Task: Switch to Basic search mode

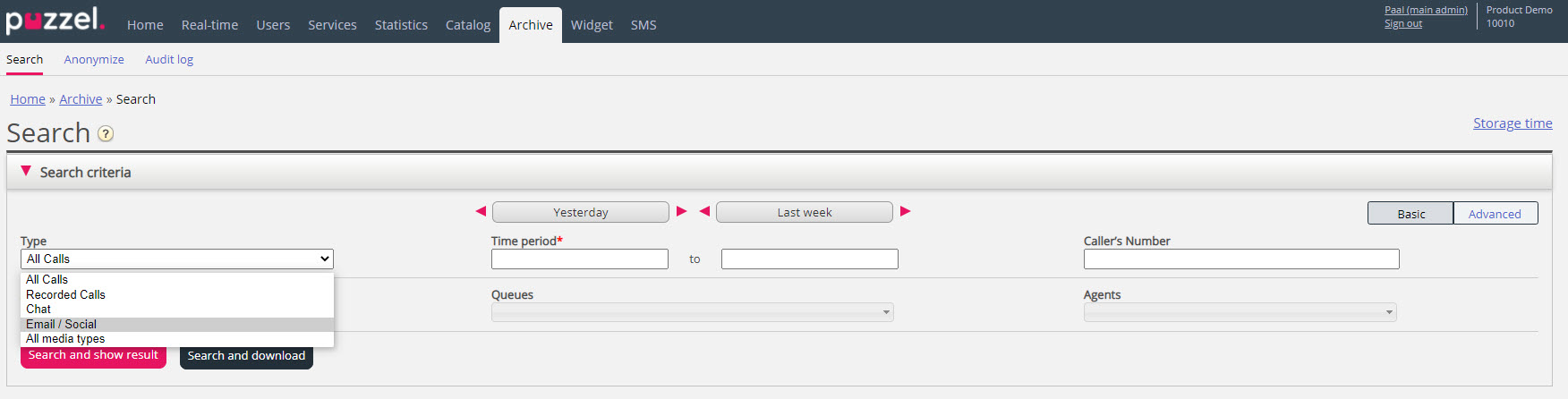Action: point(1410,214)
